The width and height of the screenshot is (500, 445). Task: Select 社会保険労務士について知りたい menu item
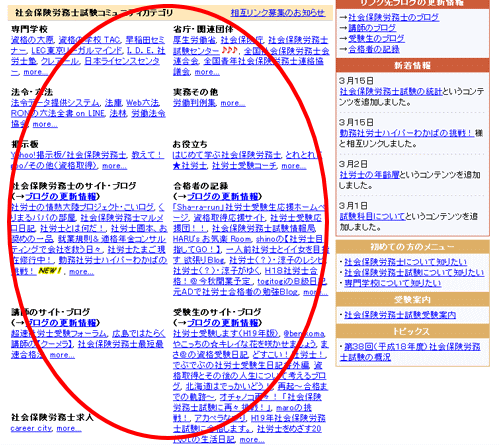point(405,262)
